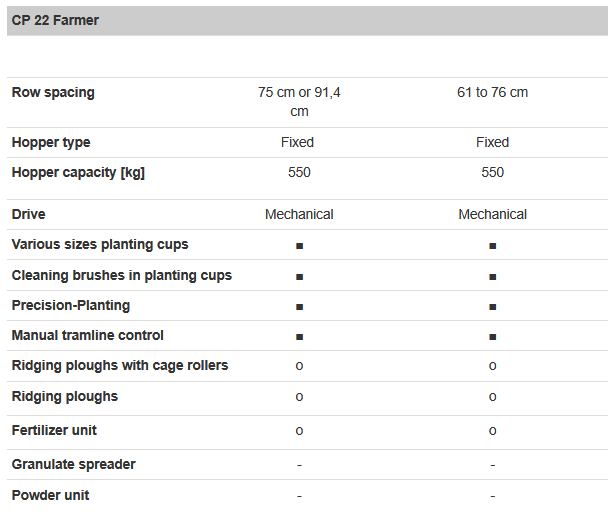Click second-column square for Manual tramline control
The height and width of the screenshot is (525, 608).
(x=493, y=337)
